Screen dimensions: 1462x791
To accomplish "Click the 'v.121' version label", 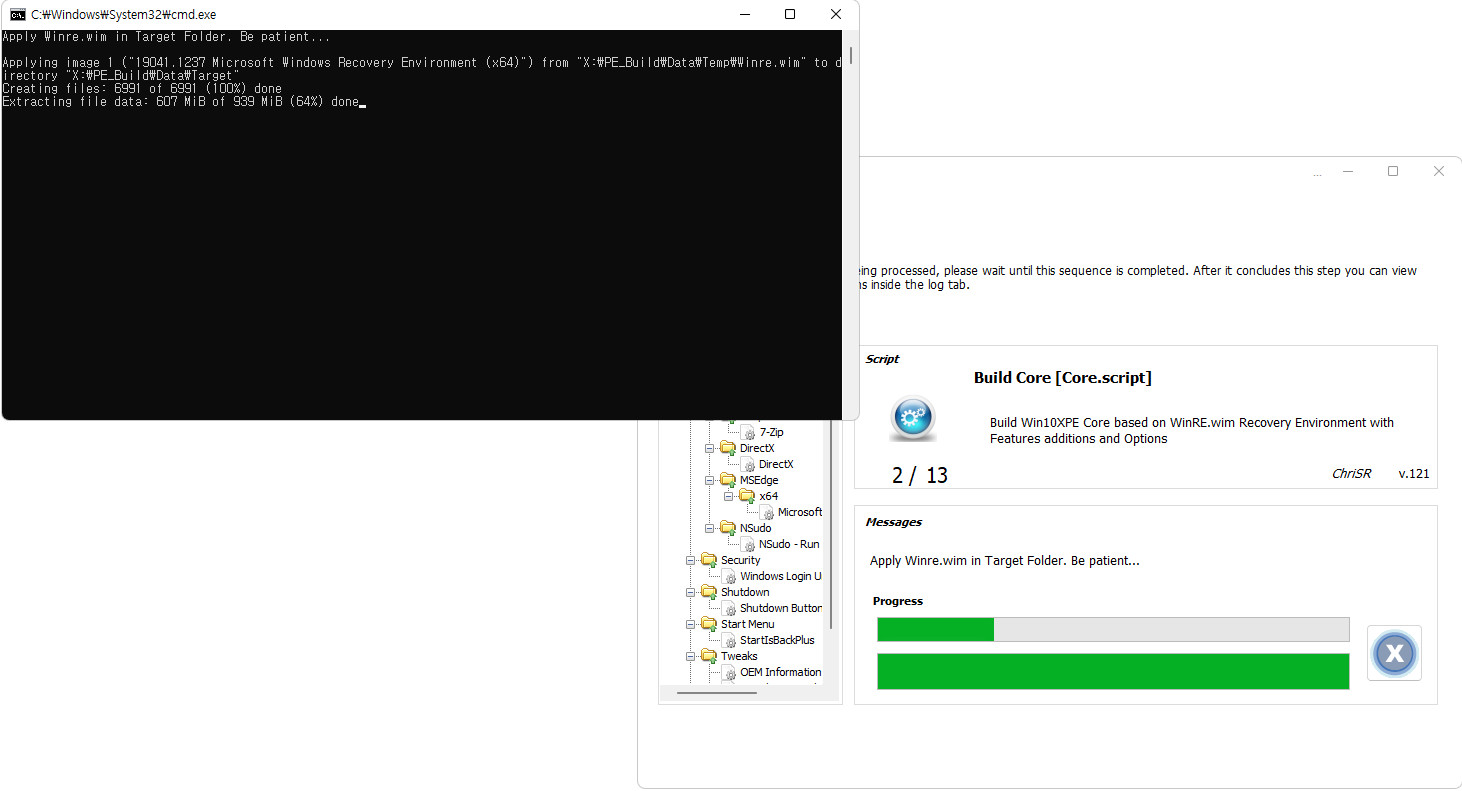I will click(x=1414, y=474).
